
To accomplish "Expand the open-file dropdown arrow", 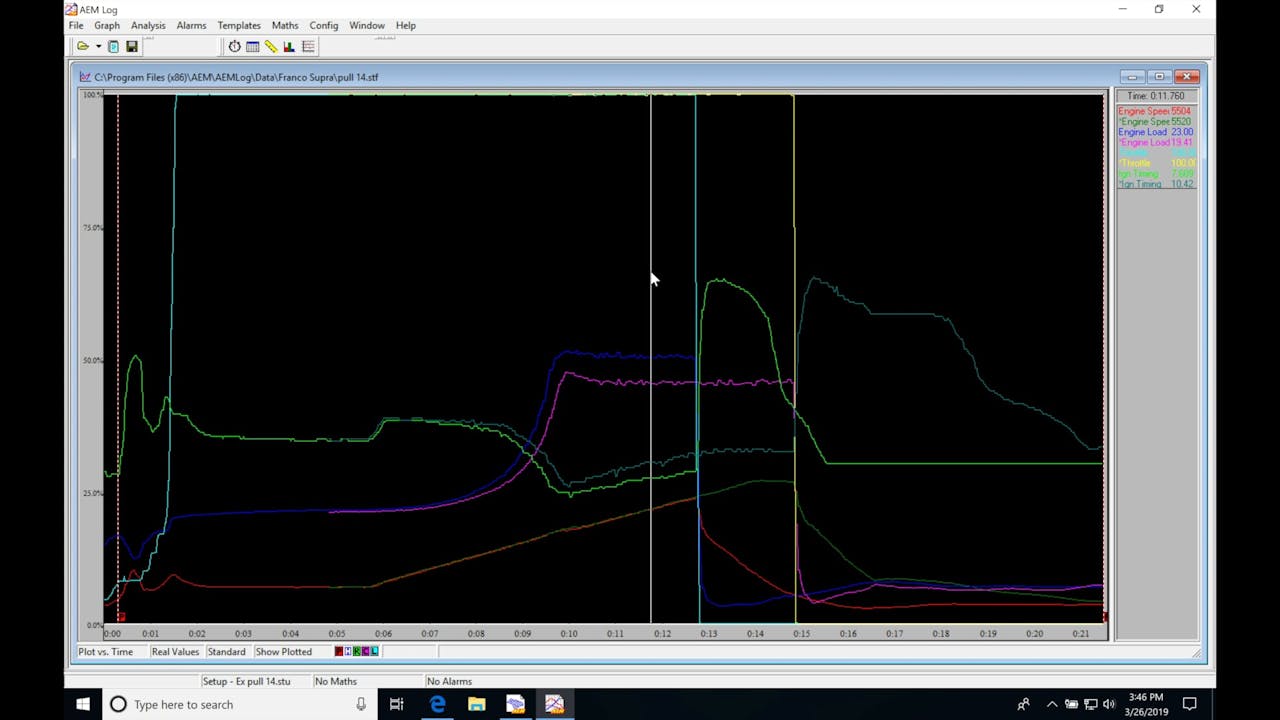I will (97, 46).
